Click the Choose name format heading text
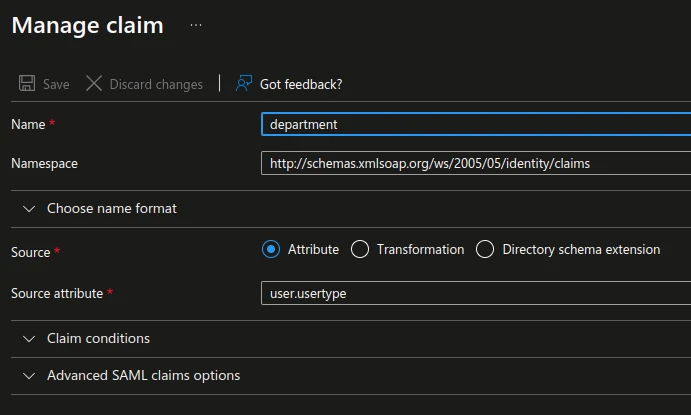The height and width of the screenshot is (415, 691). point(112,208)
